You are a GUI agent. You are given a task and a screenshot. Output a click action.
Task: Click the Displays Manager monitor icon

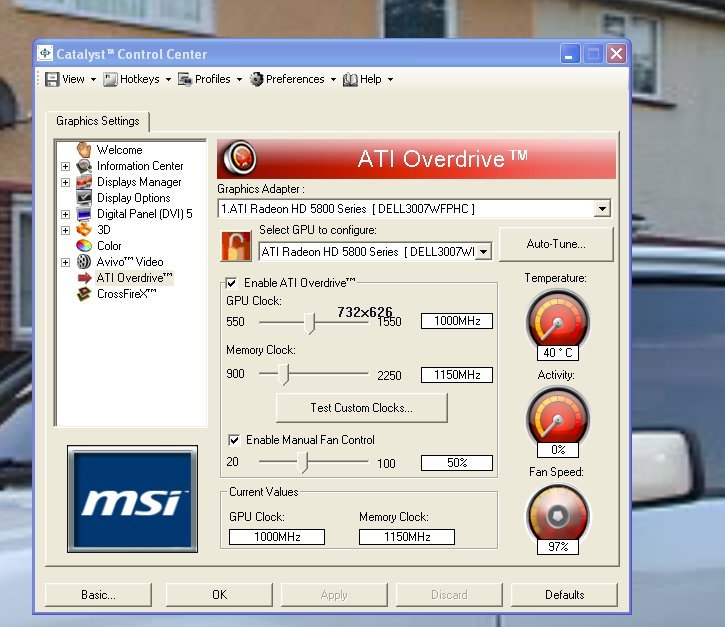[x=85, y=182]
